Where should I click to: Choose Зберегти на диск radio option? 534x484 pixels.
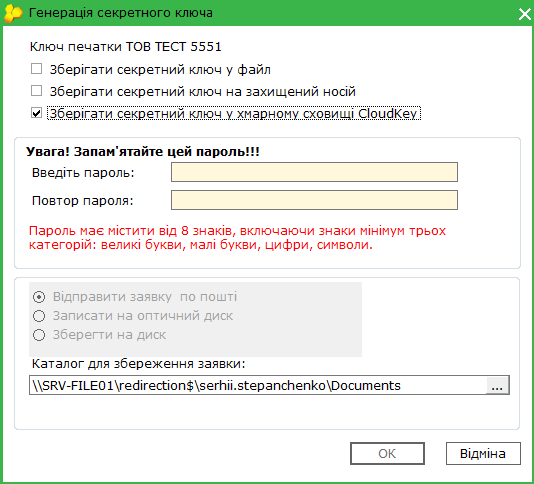coord(39,335)
